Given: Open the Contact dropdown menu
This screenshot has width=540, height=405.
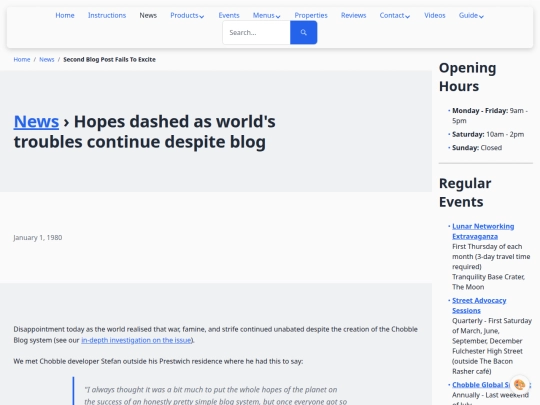Looking at the screenshot, I should point(395,15).
